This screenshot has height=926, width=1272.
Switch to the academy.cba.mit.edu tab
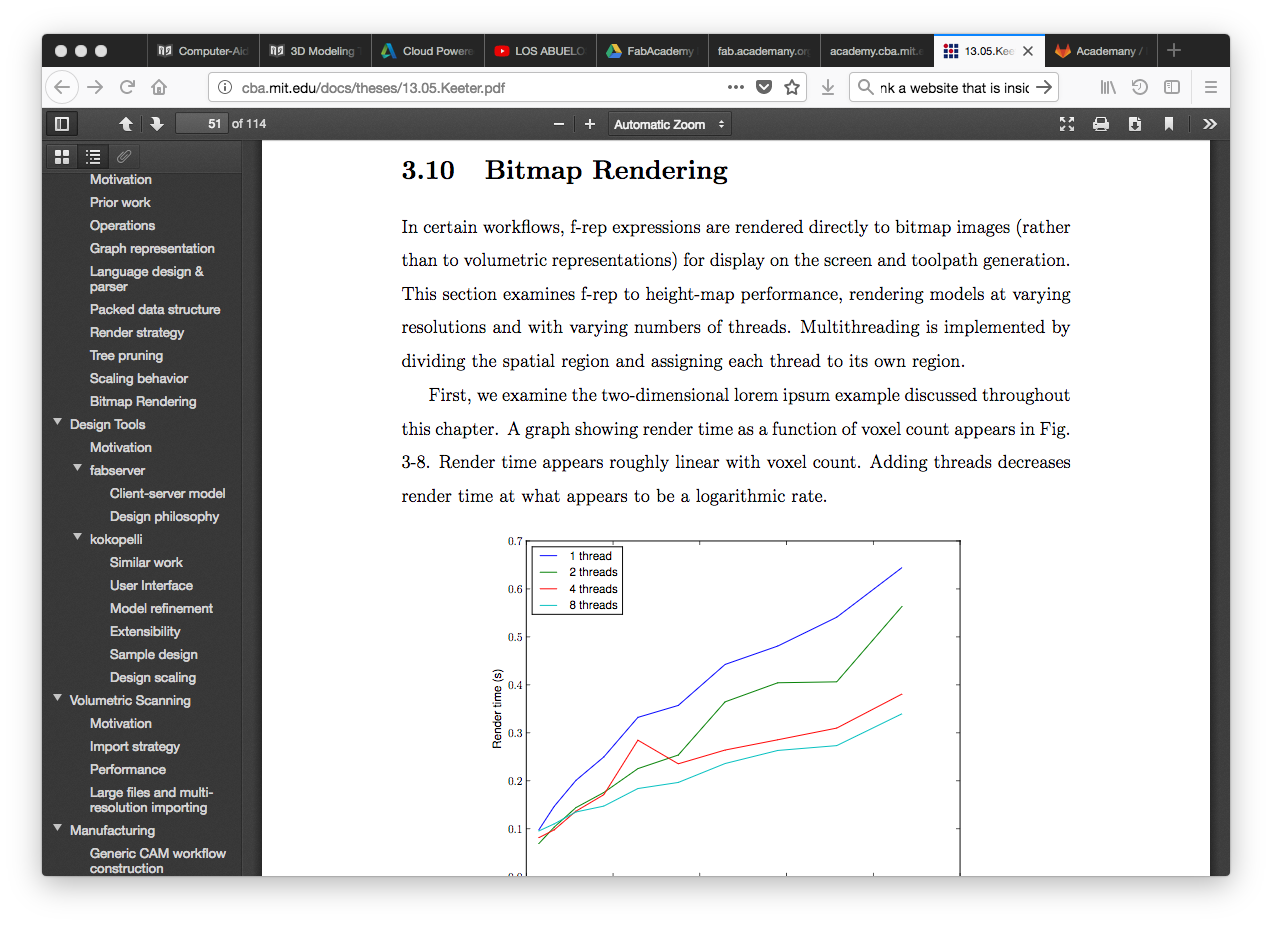tap(876, 51)
